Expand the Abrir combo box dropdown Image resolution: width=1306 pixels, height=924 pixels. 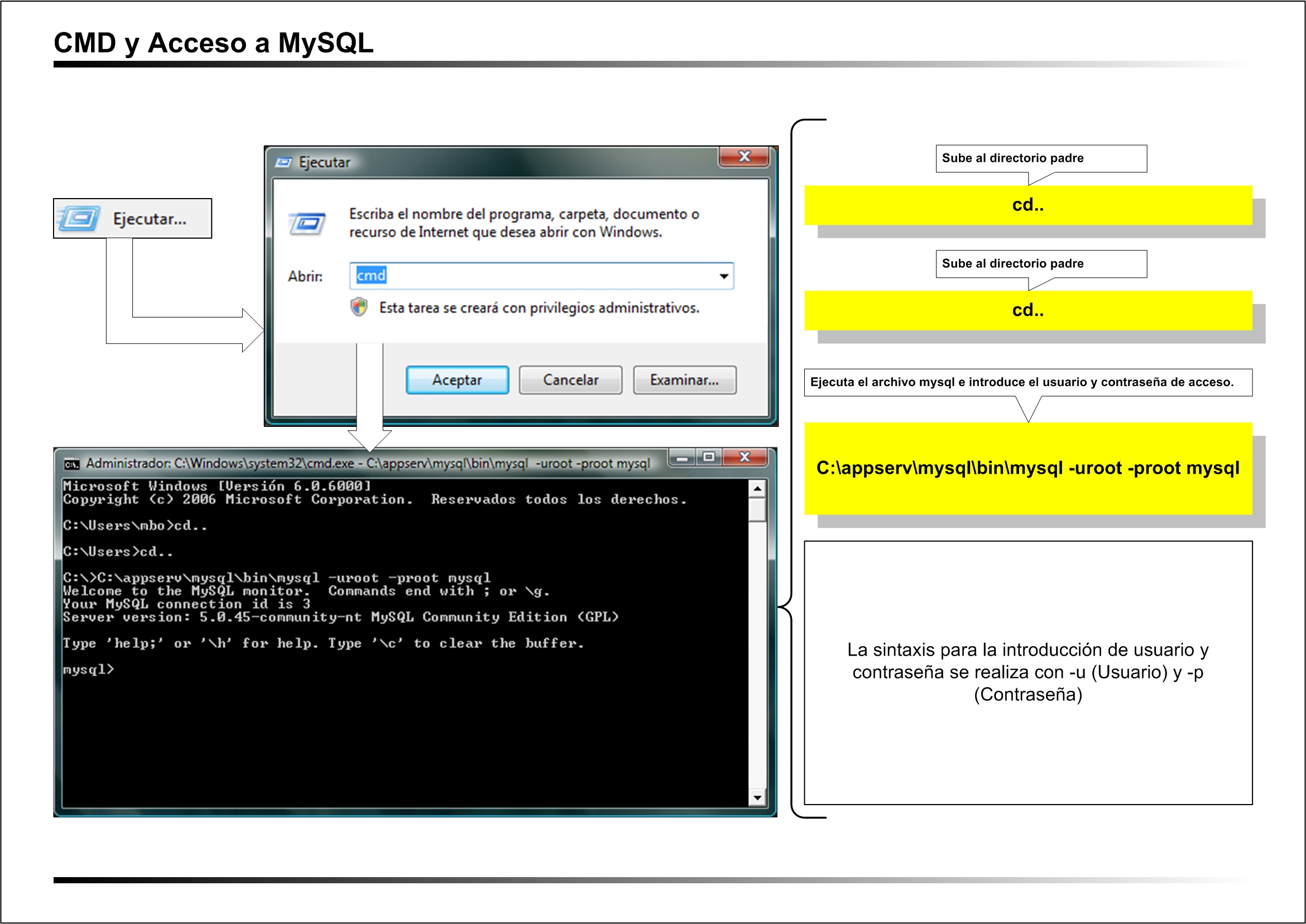[724, 277]
